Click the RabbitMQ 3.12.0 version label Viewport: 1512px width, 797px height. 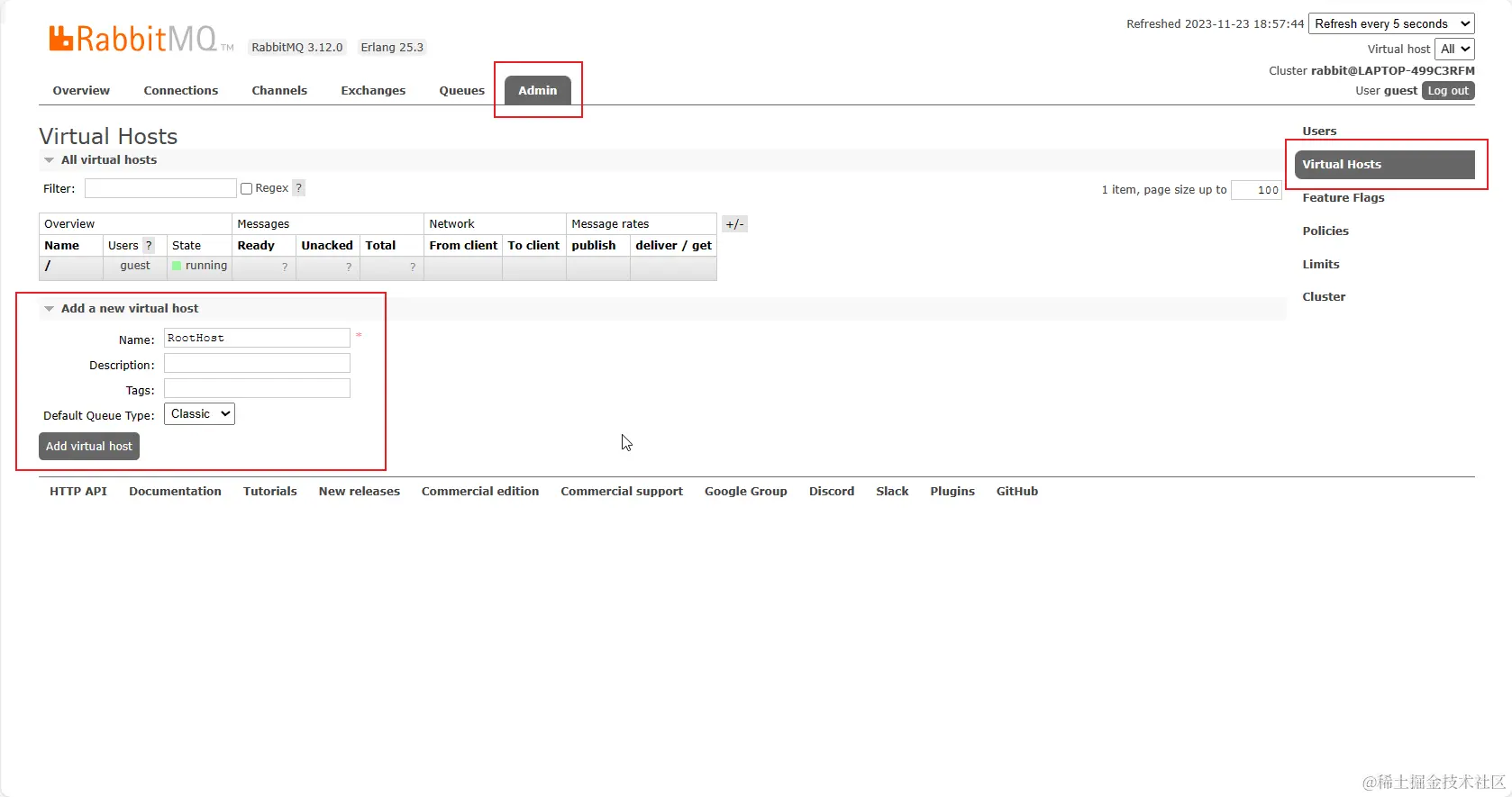(297, 48)
